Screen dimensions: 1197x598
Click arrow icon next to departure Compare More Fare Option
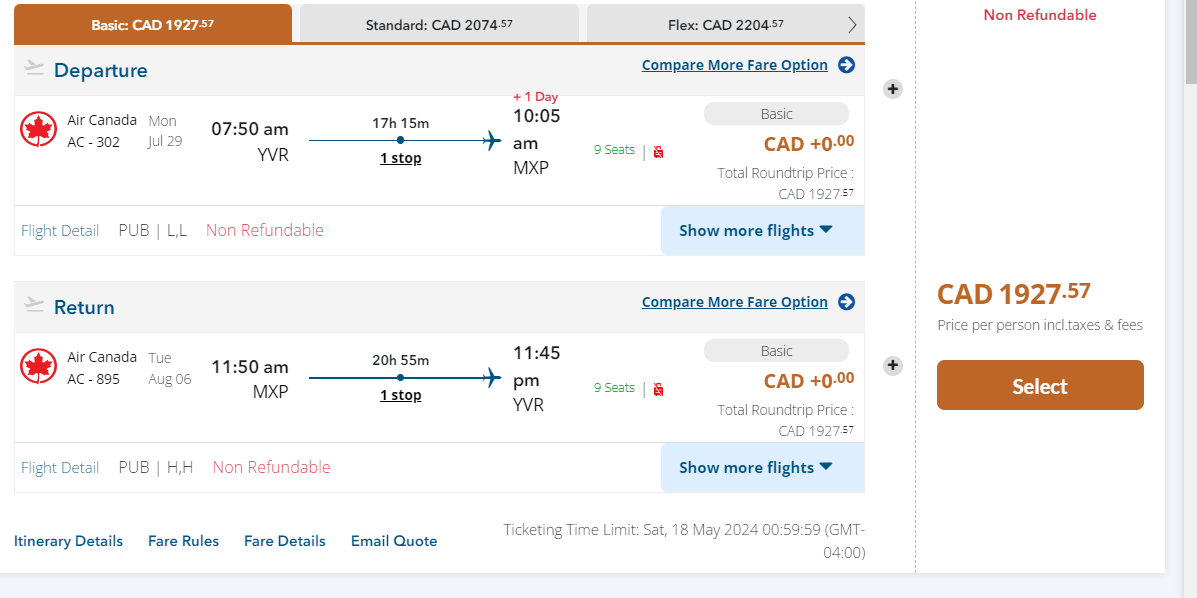[x=846, y=65]
